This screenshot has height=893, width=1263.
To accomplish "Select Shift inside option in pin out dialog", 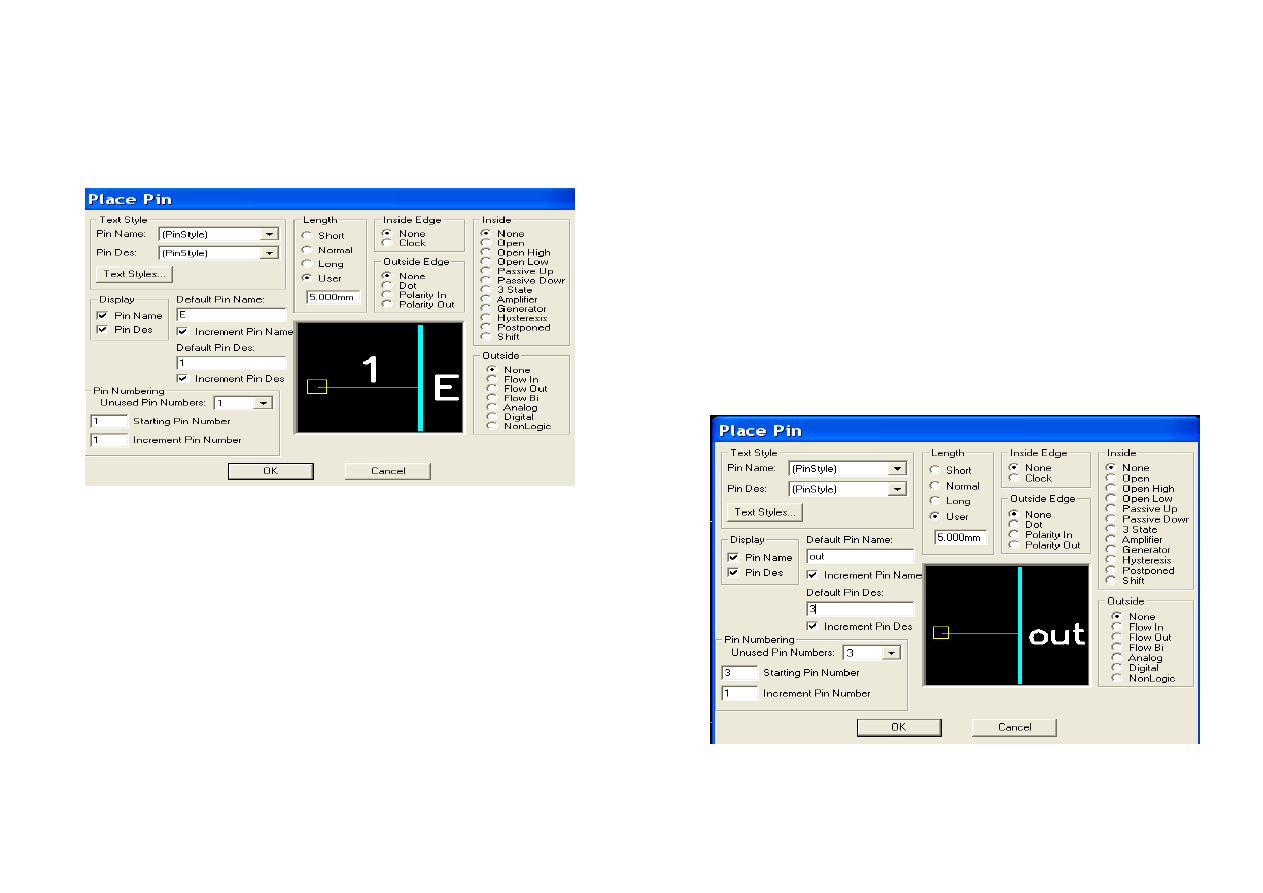I will click(1111, 580).
